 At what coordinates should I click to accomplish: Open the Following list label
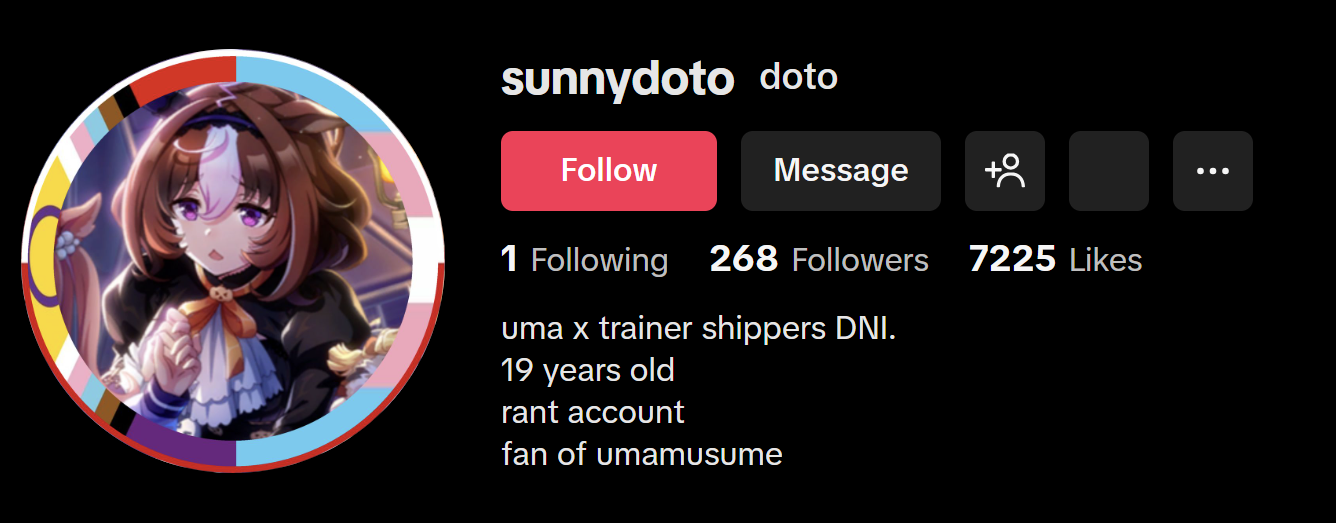click(x=599, y=260)
